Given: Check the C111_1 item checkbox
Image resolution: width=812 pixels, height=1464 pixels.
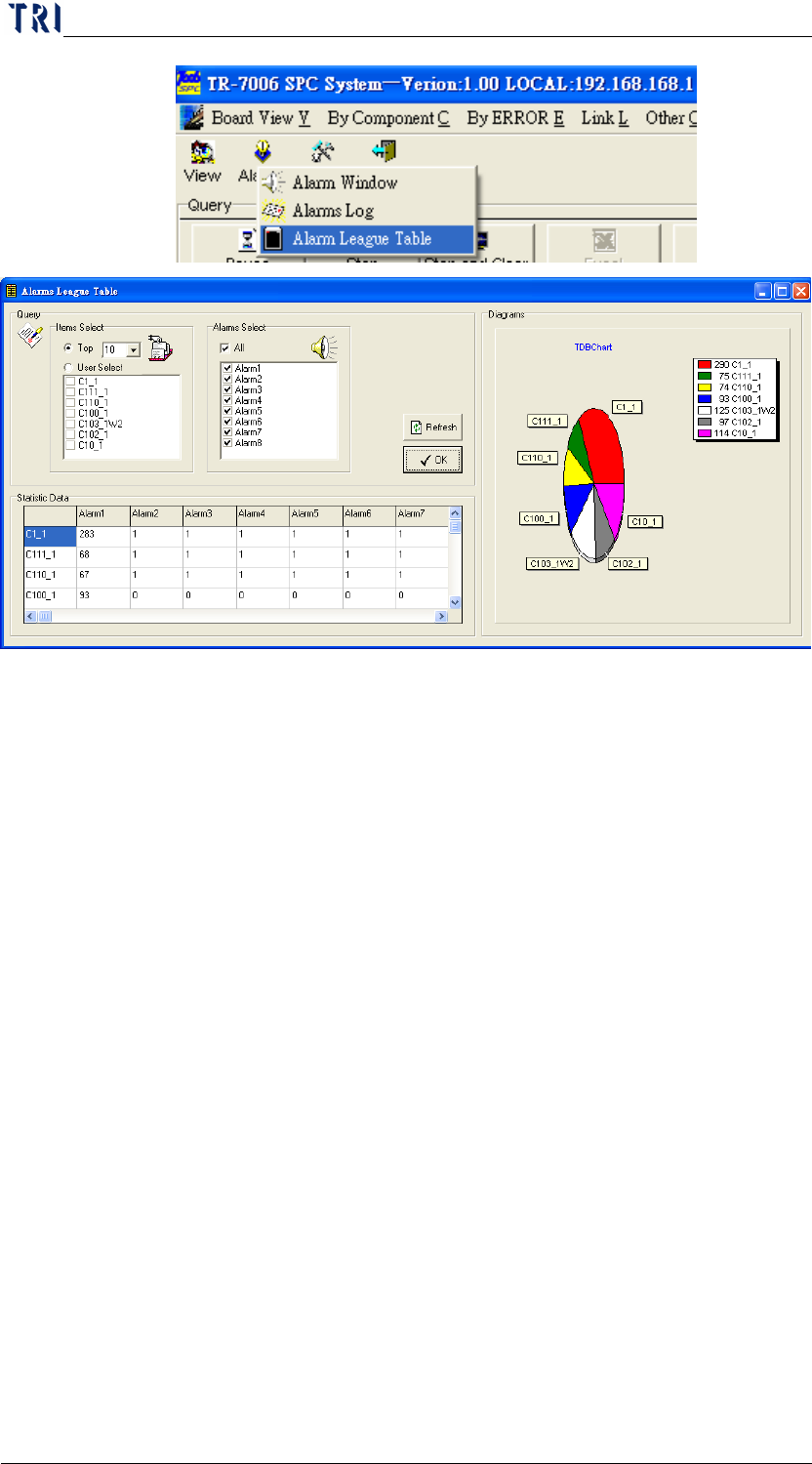Looking at the screenshot, I should [70, 391].
